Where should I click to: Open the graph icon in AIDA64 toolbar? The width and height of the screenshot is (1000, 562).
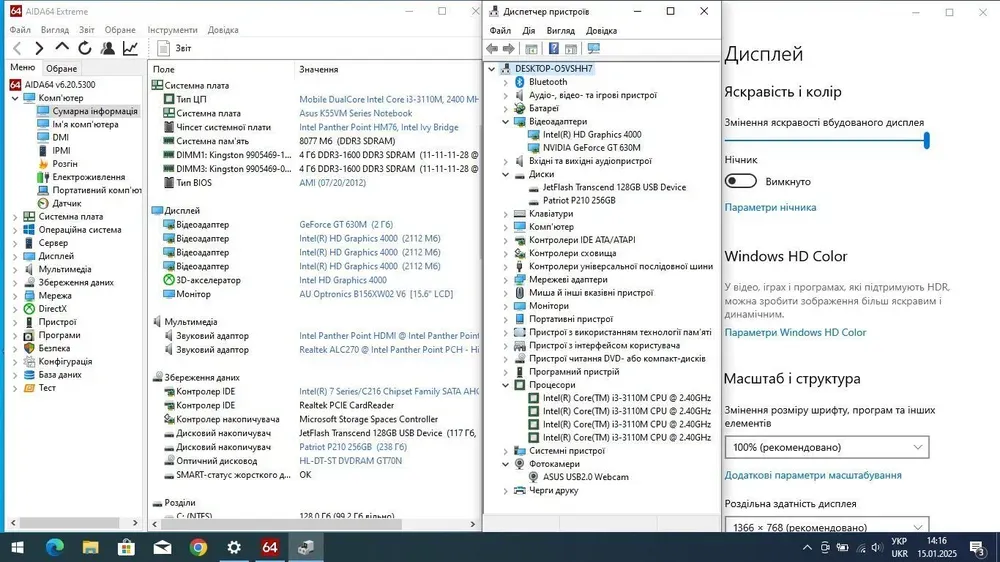click(x=131, y=48)
